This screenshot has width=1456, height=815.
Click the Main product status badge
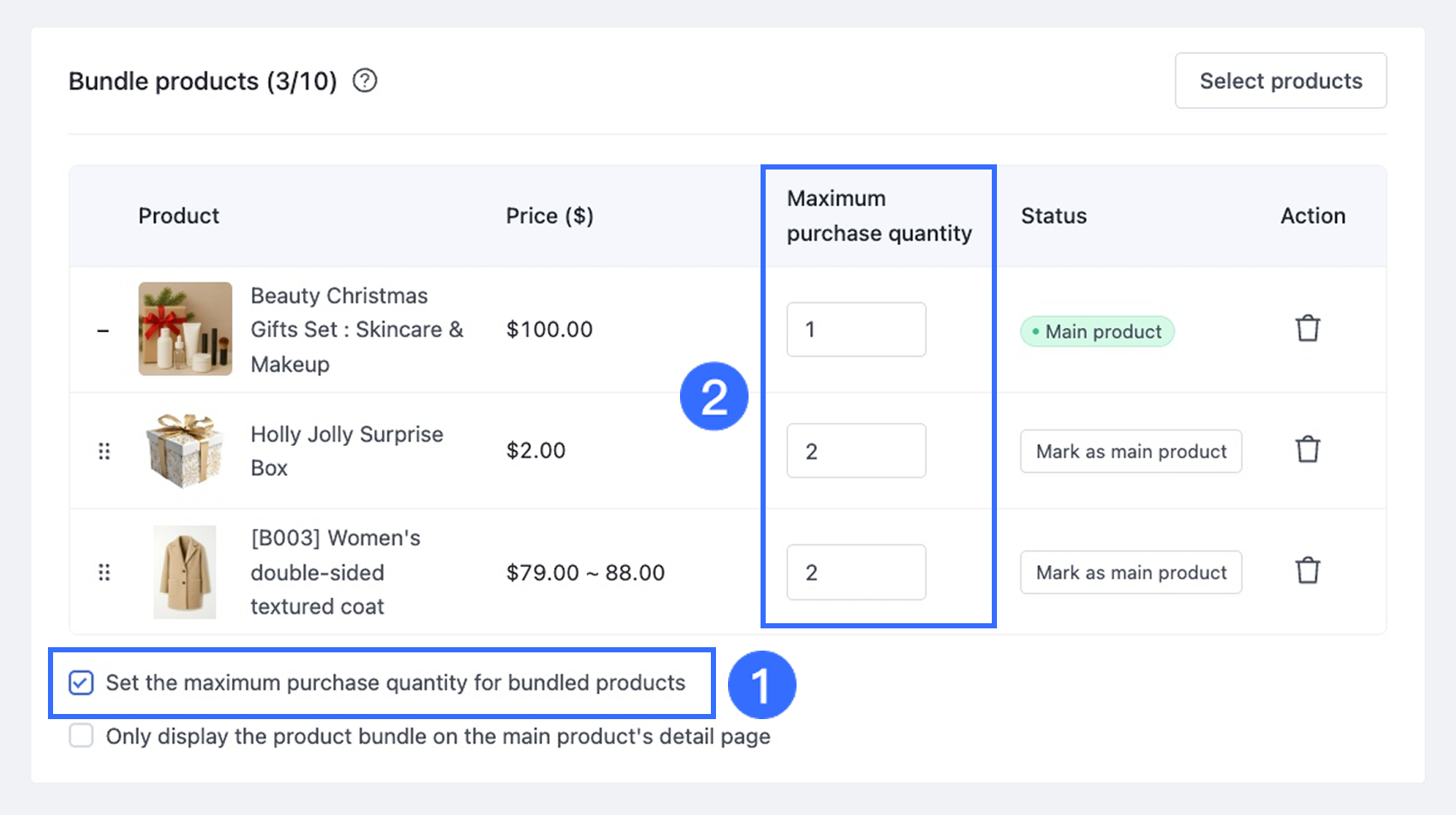coord(1097,331)
